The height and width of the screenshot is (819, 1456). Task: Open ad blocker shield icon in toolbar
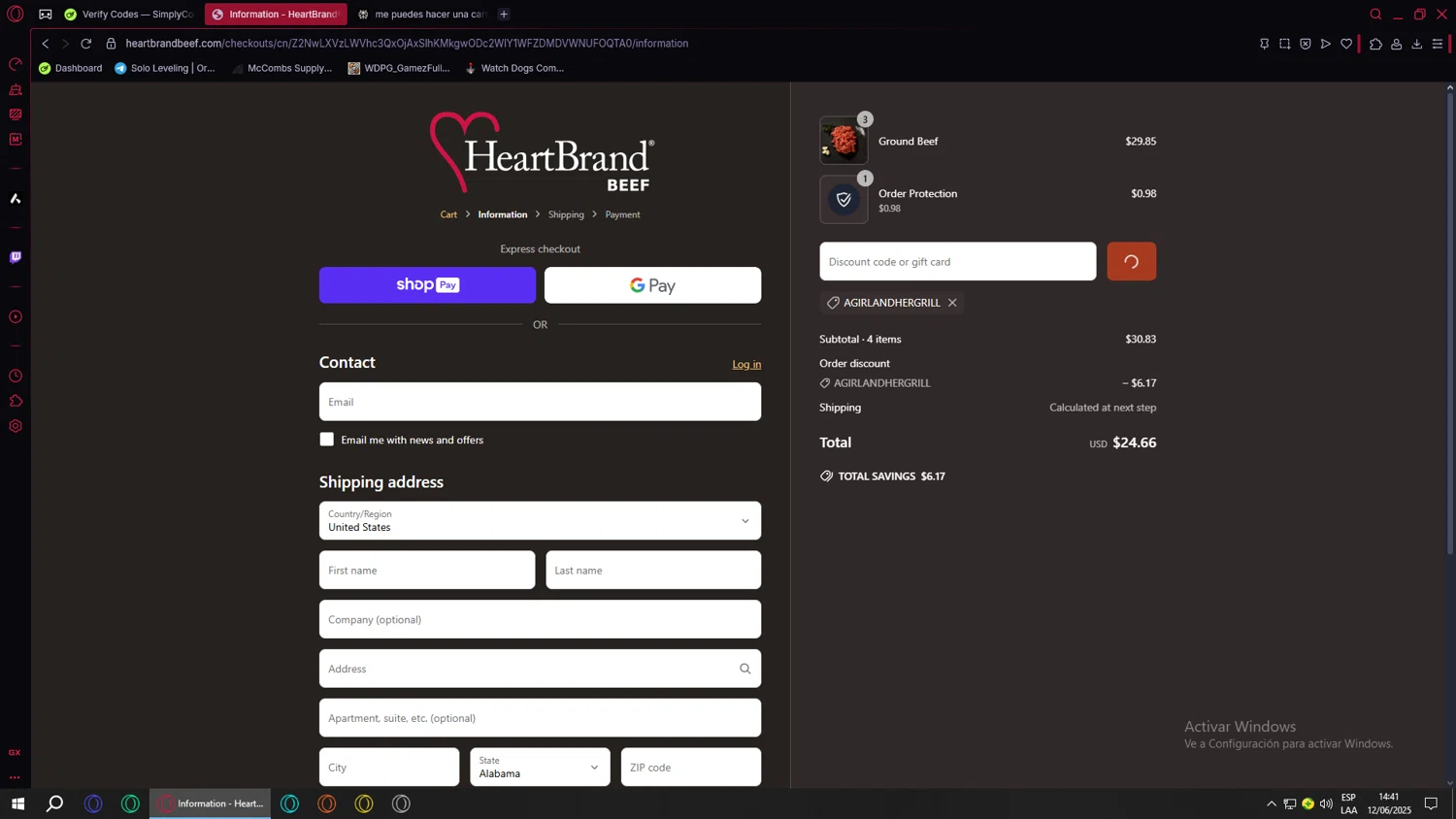click(x=1305, y=44)
